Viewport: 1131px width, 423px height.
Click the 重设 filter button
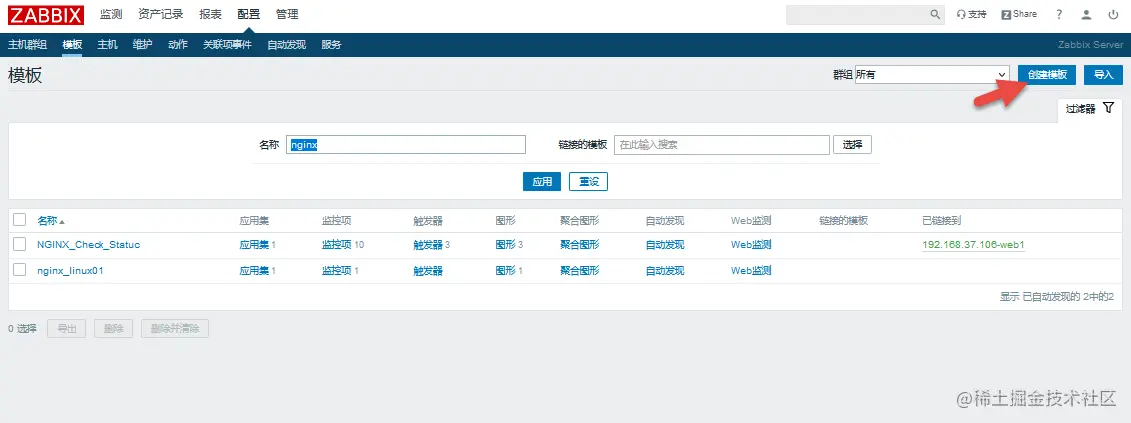click(x=589, y=182)
